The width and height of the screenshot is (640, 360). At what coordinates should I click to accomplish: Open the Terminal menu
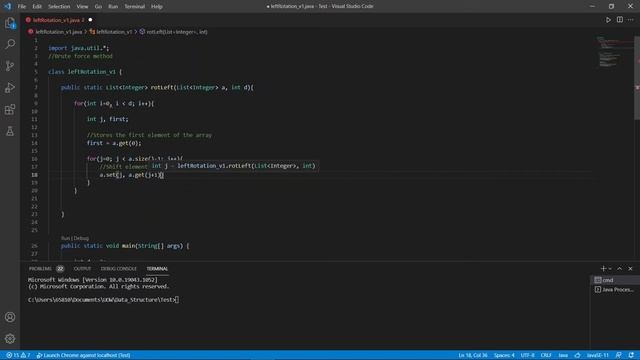click(x=135, y=6)
